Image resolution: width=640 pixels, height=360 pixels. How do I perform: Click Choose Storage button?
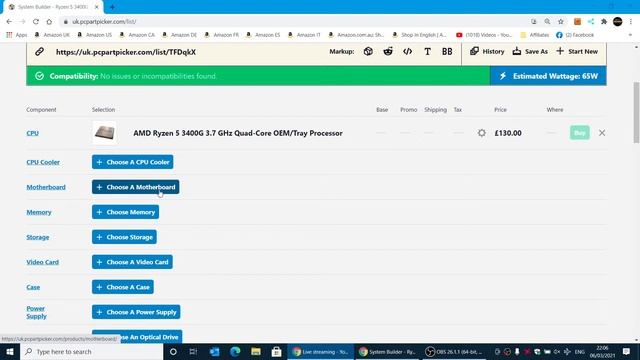point(124,237)
